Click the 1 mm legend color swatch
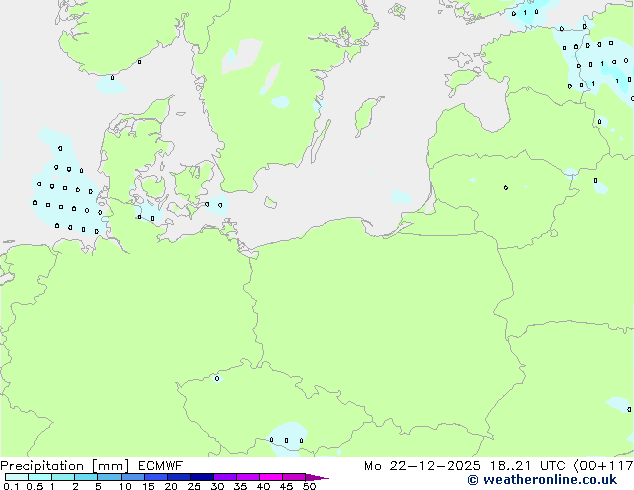The height and width of the screenshot is (490, 634). [63, 477]
